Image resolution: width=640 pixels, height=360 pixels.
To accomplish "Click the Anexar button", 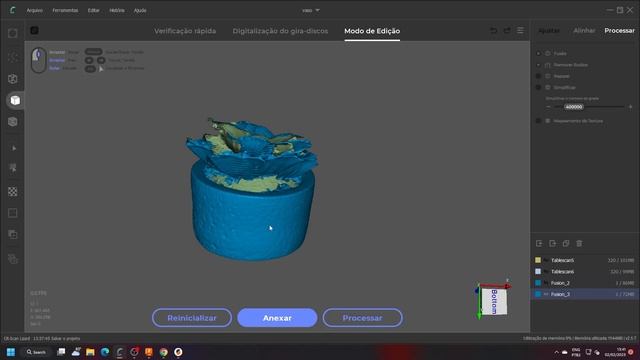I will click(277, 318).
